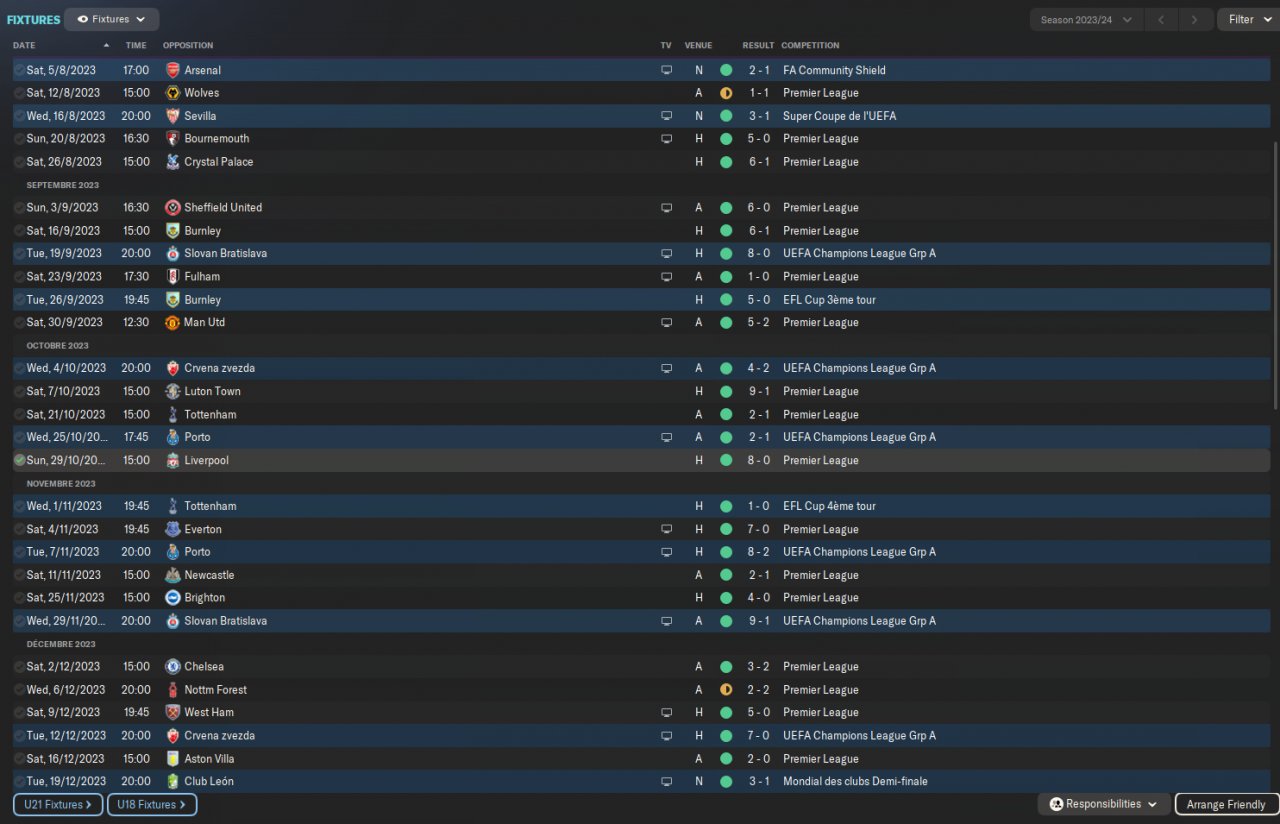The height and width of the screenshot is (824, 1280).
Task: Toggle the checkmark for the Arsenal fixture
Action: click(x=19, y=70)
